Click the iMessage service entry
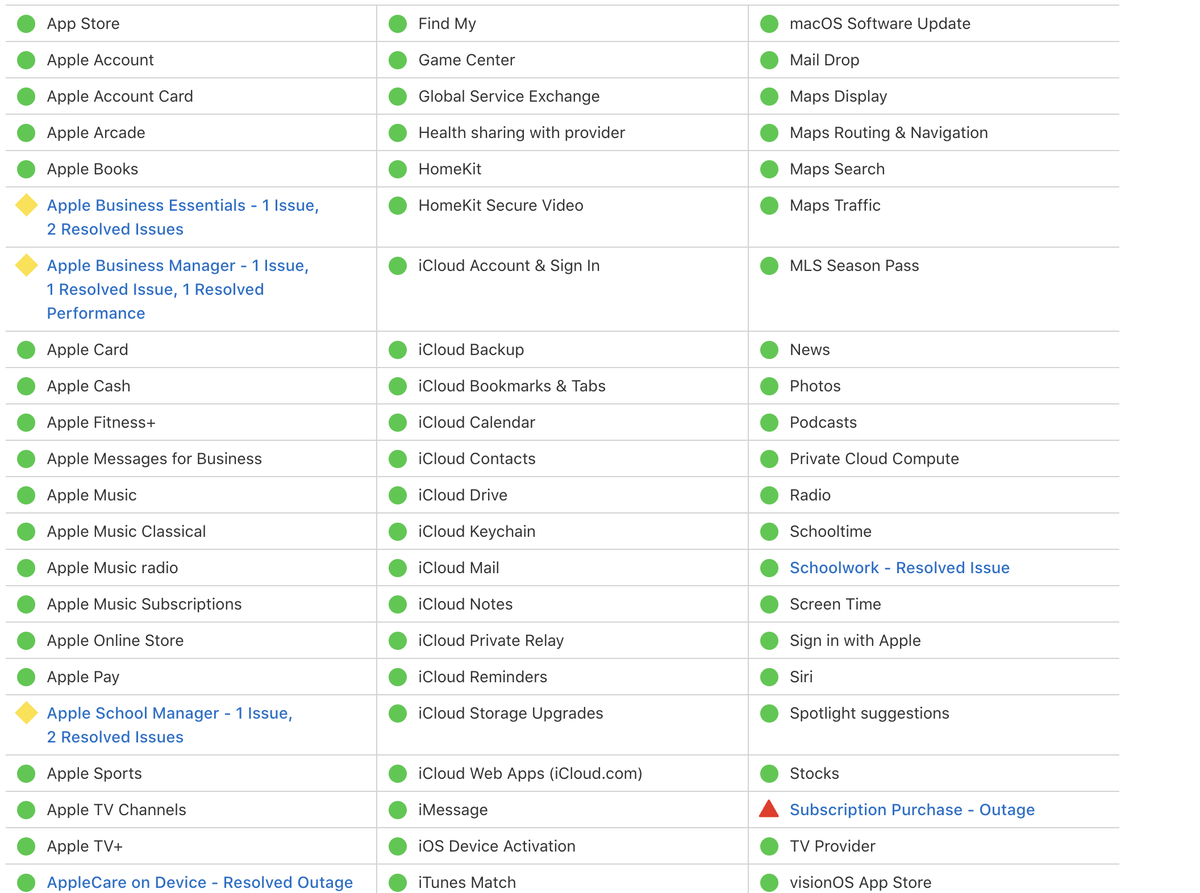This screenshot has width=1200, height=893. click(452, 810)
